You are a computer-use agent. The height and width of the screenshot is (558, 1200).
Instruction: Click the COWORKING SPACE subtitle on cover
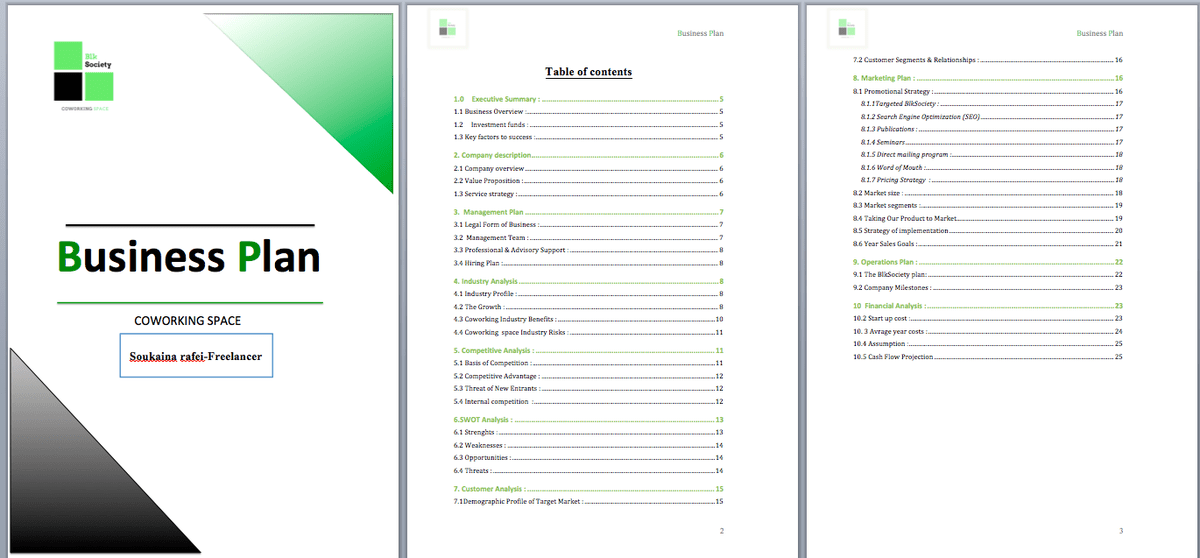(x=188, y=321)
